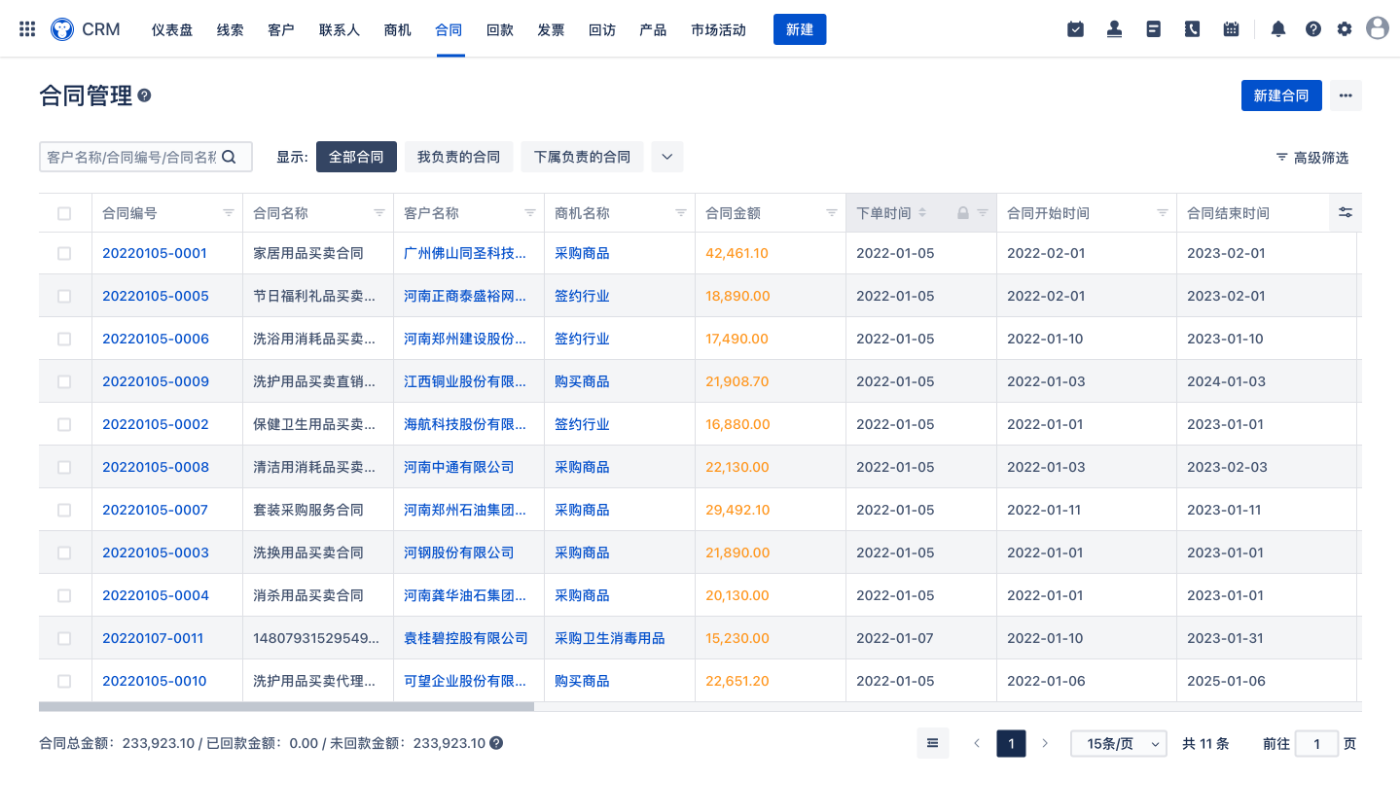Click filter icon in 合同金额 column
The height and width of the screenshot is (786, 1400).
click(x=831, y=213)
